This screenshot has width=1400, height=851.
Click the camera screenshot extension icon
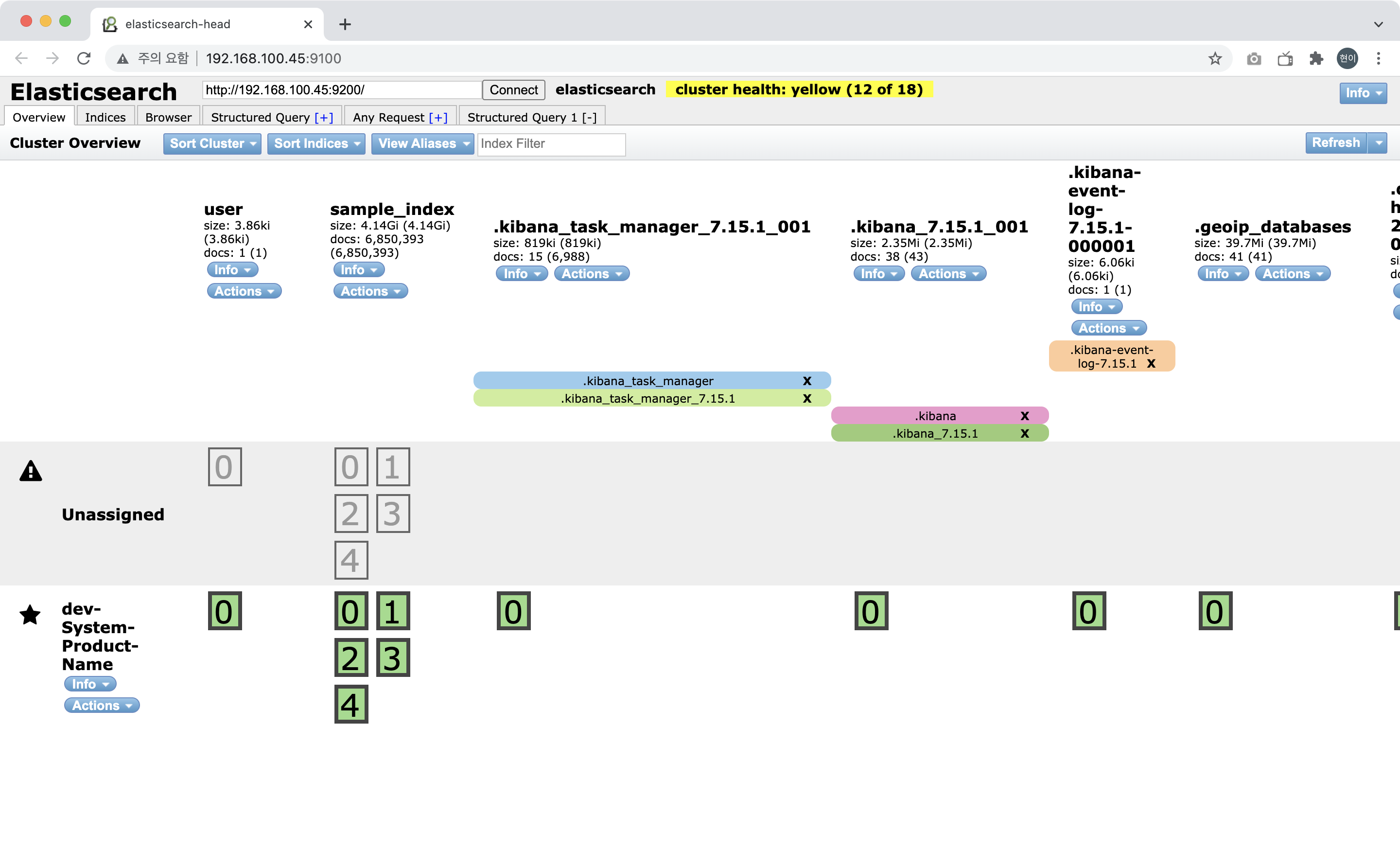(1254, 58)
